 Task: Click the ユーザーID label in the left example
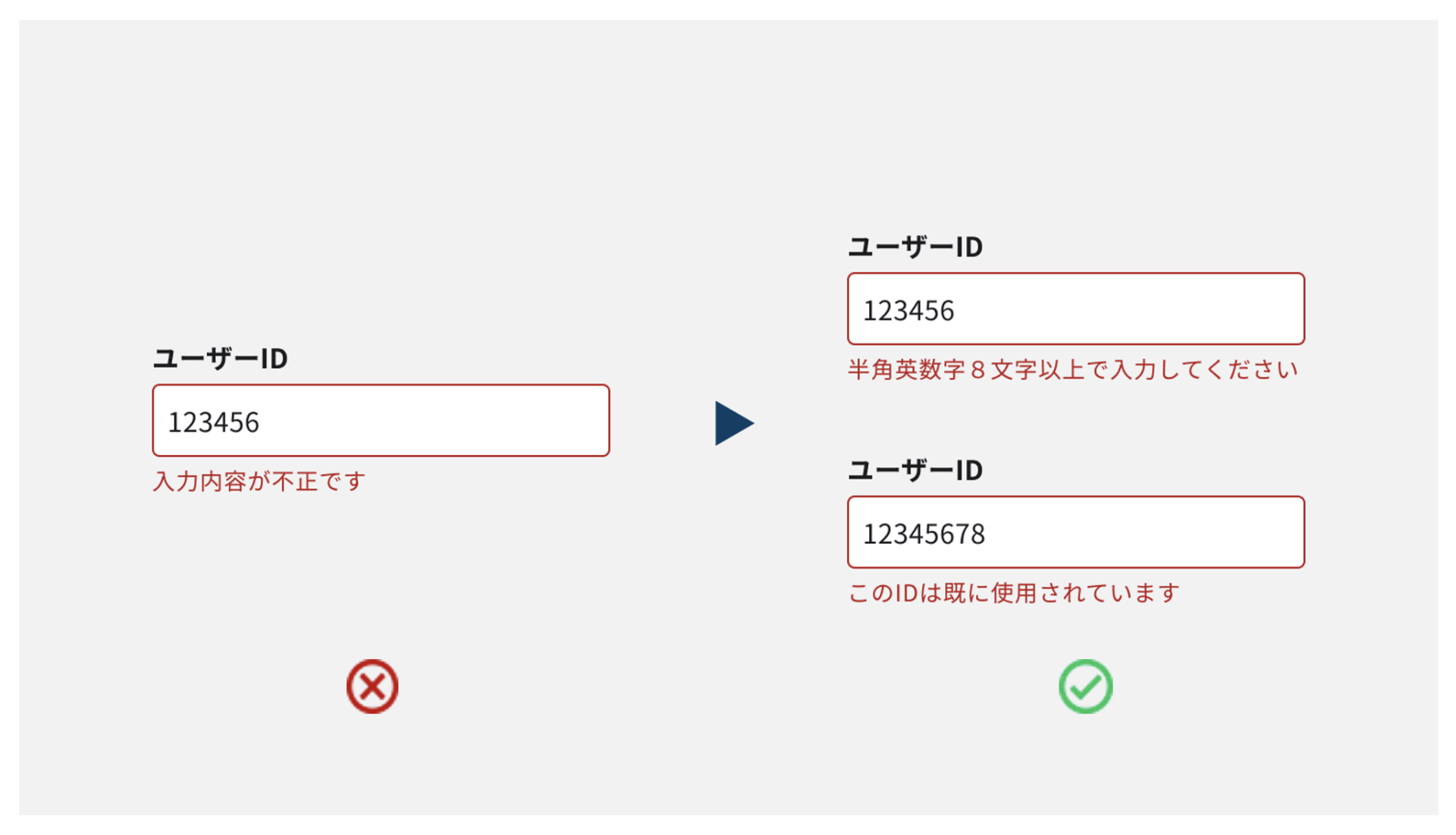click(x=220, y=358)
